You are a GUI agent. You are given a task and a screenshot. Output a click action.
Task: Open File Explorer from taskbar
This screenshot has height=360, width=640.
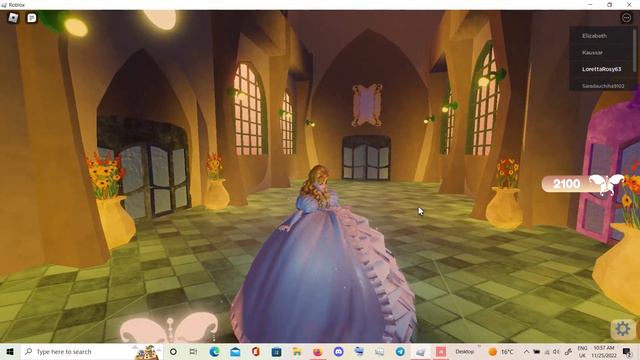click(x=297, y=351)
